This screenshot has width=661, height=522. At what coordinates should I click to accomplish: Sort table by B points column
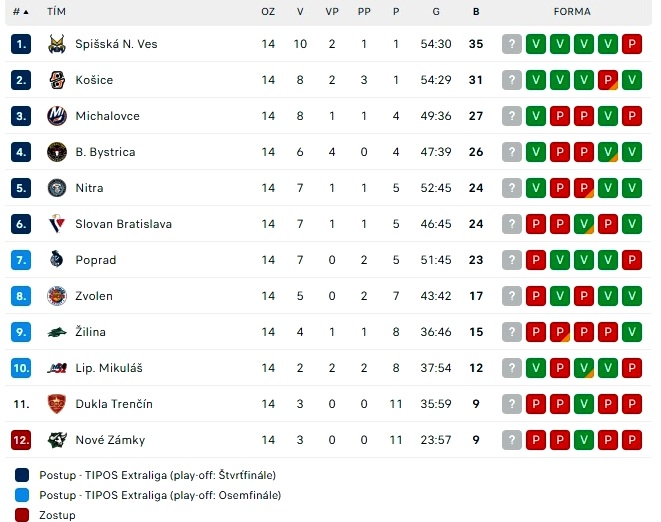point(476,12)
